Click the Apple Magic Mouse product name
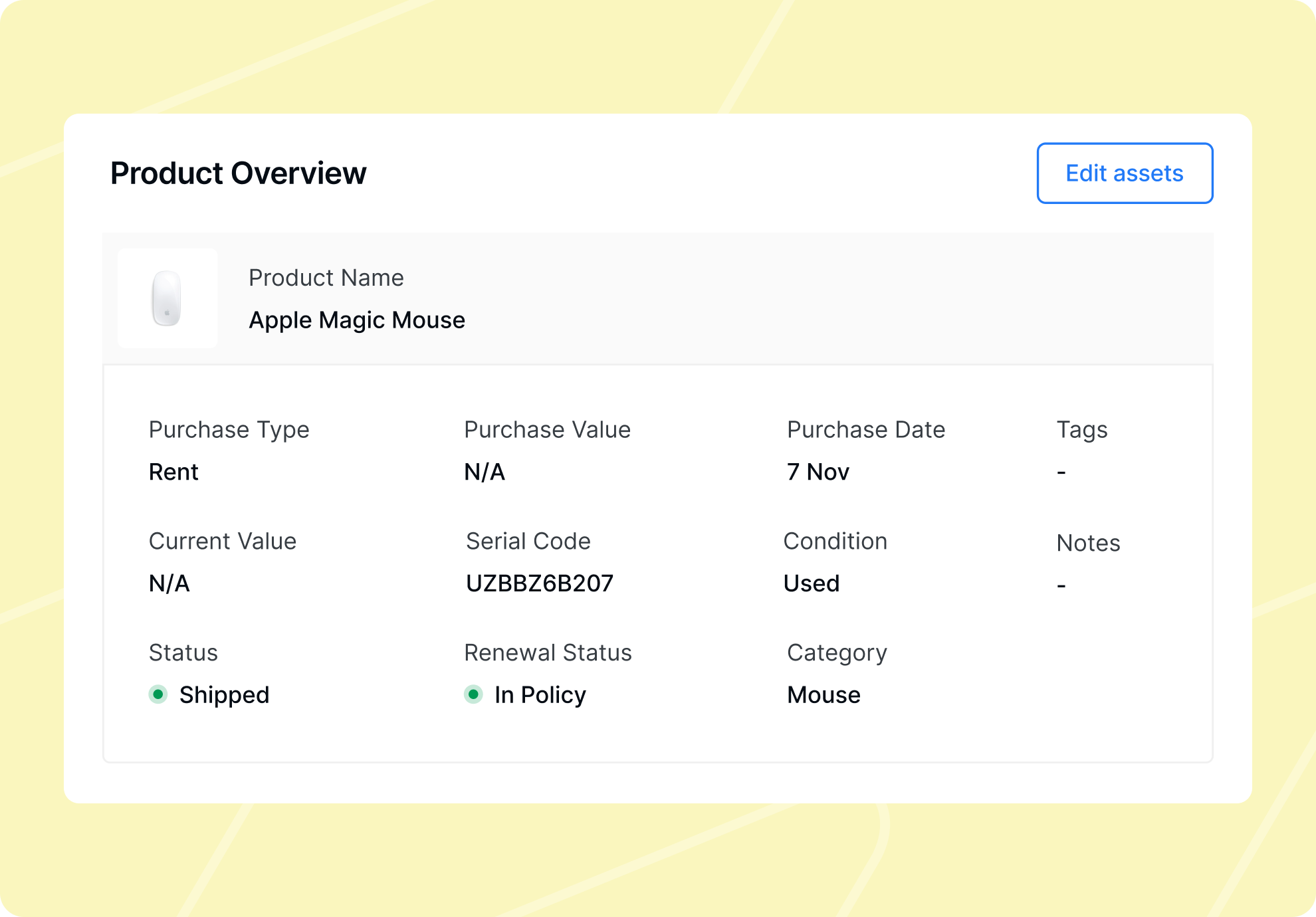 tap(357, 320)
